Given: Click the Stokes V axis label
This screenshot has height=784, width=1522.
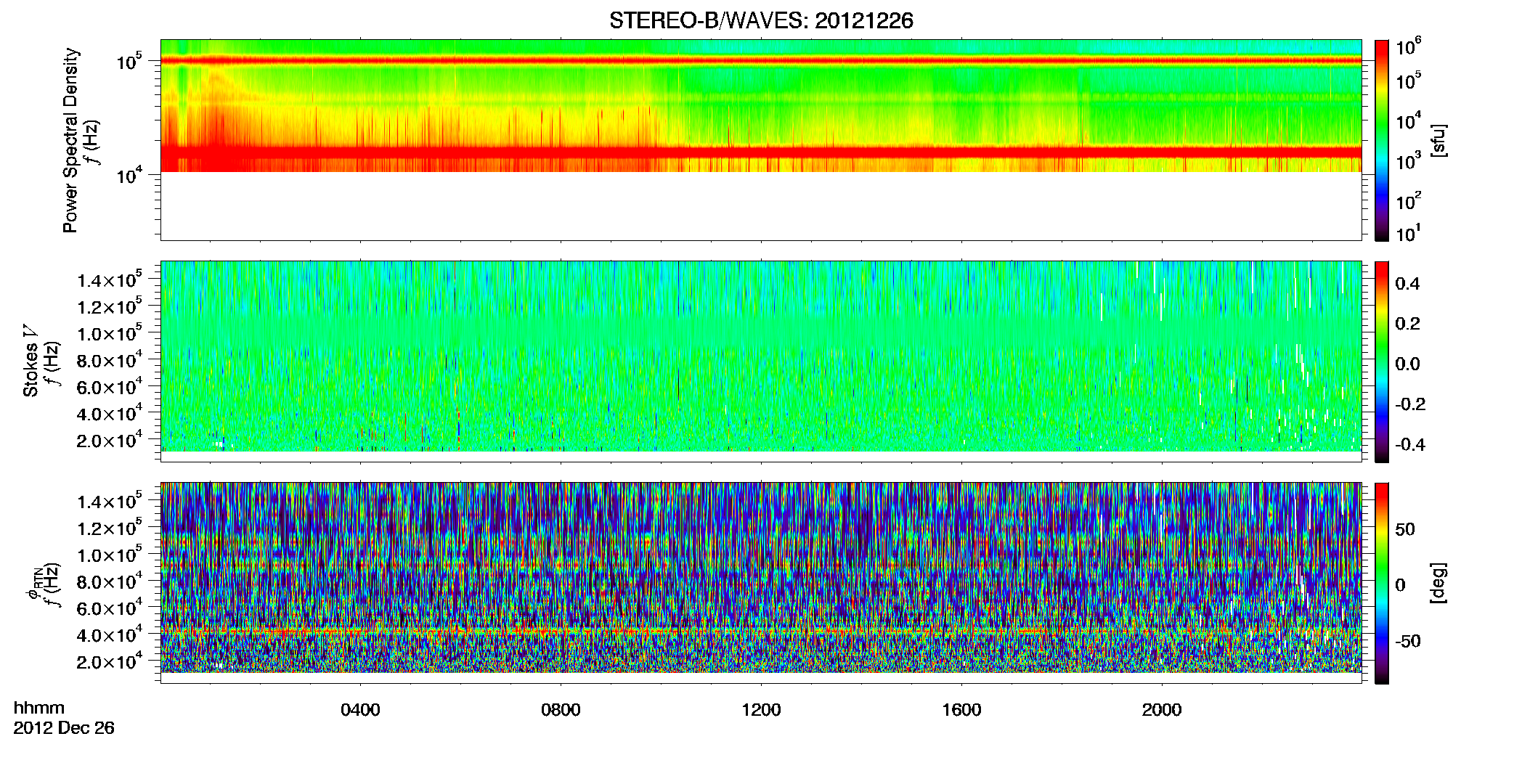Looking at the screenshot, I should pyautogui.click(x=30, y=361).
